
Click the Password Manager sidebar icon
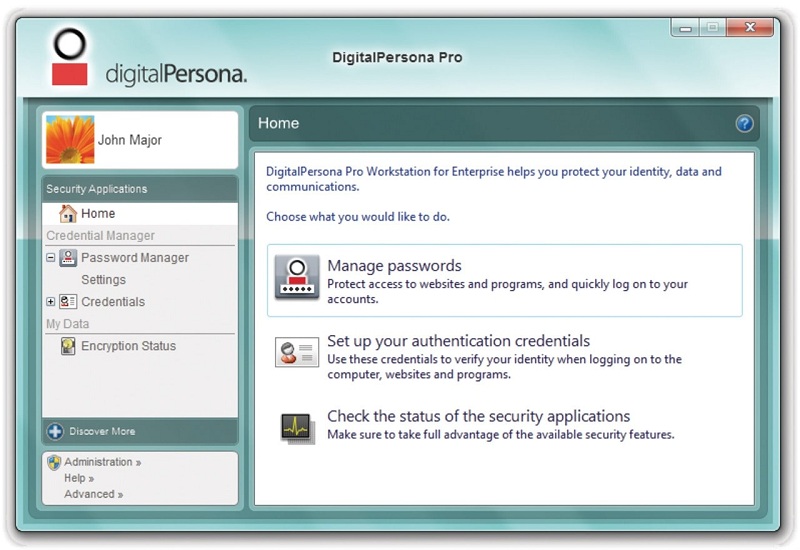tap(68, 258)
